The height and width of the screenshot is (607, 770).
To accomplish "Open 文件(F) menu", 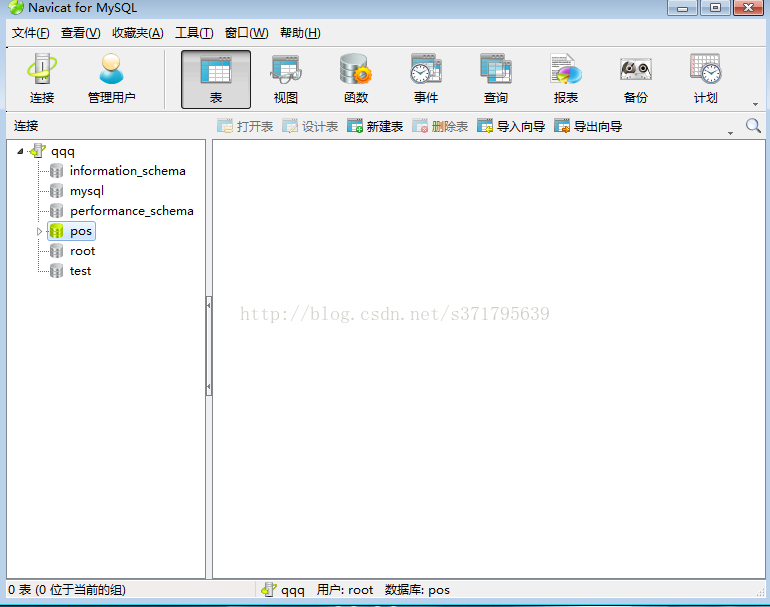I will click(x=30, y=33).
